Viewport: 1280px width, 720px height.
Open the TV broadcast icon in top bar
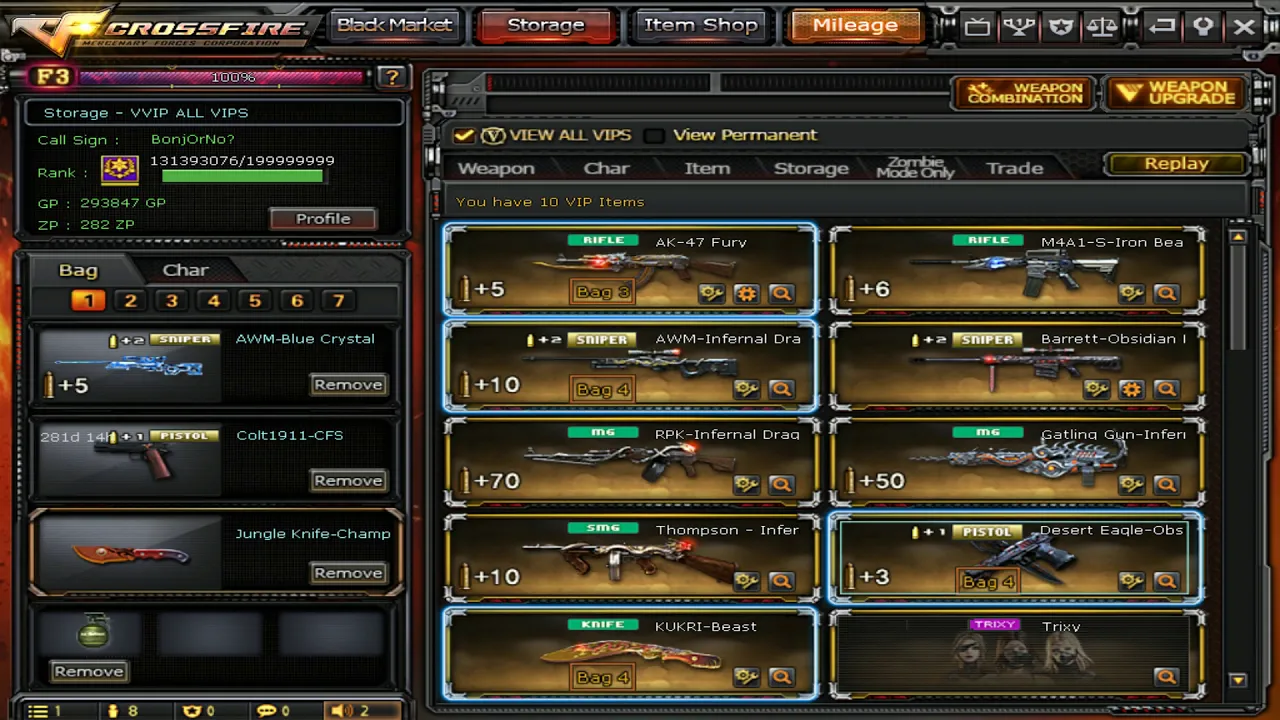coord(977,27)
